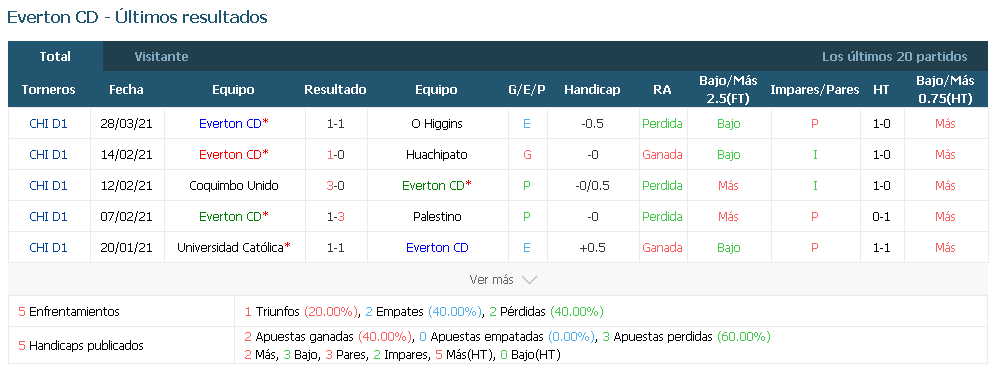Select the Handicap column header
1005x370 pixels.
pos(592,90)
